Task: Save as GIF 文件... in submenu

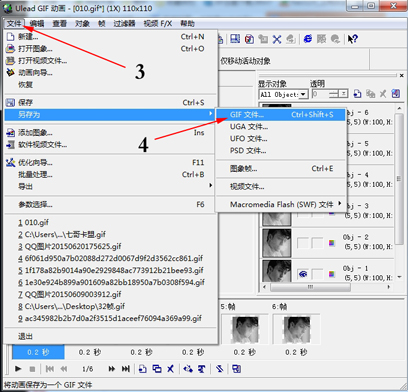Action: [281, 115]
